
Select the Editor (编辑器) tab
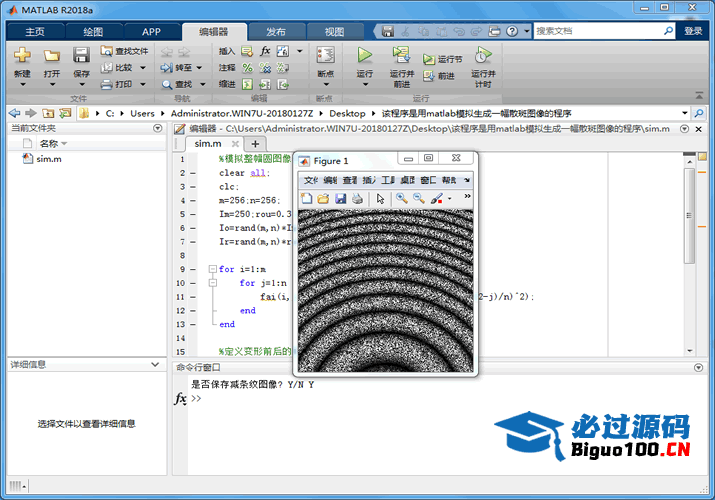[214, 31]
